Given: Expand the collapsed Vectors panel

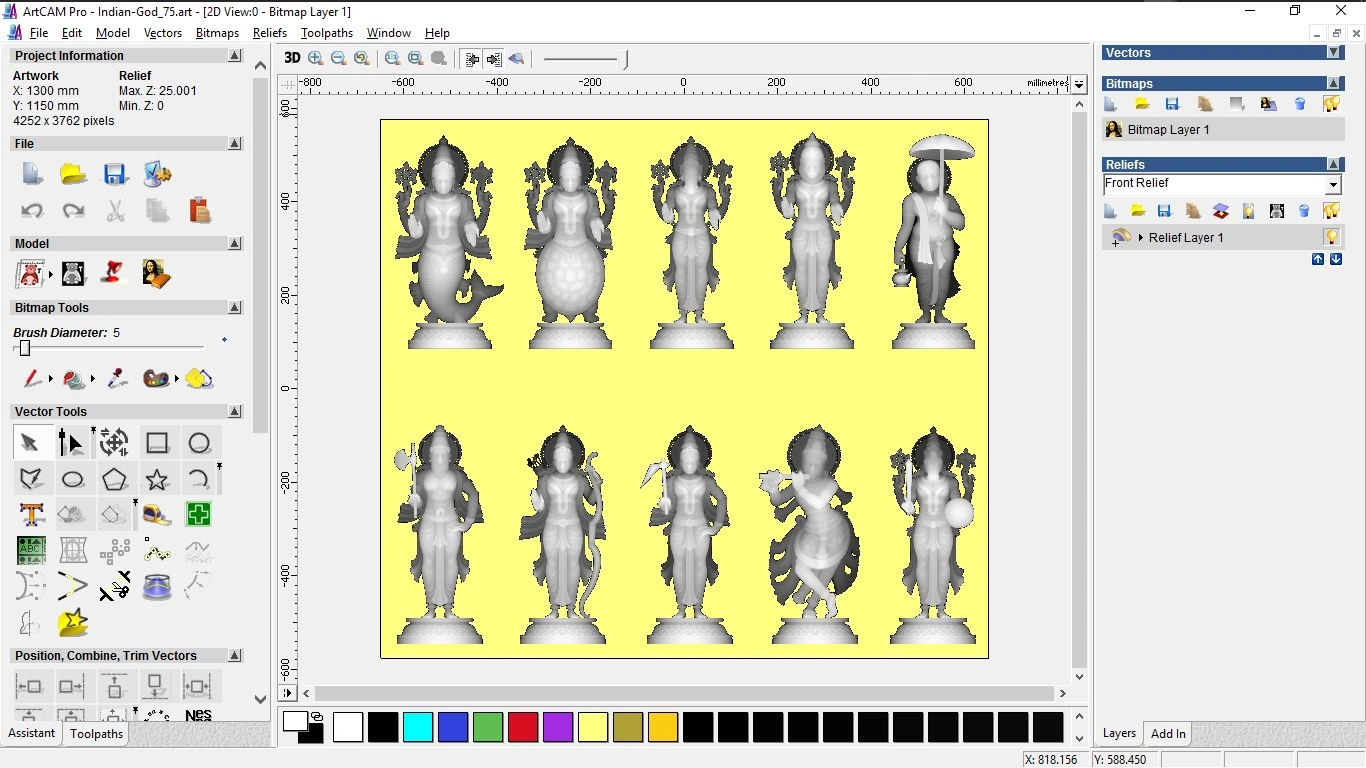Looking at the screenshot, I should [1333, 53].
